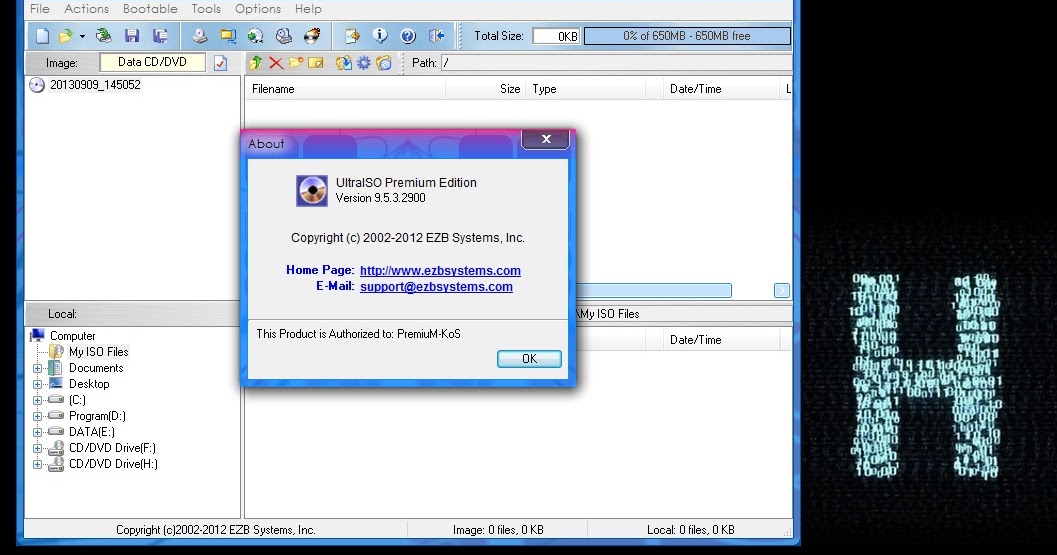Viewport: 1057px width, 555px height.
Task: Open the Bootable menu
Action: pos(150,9)
